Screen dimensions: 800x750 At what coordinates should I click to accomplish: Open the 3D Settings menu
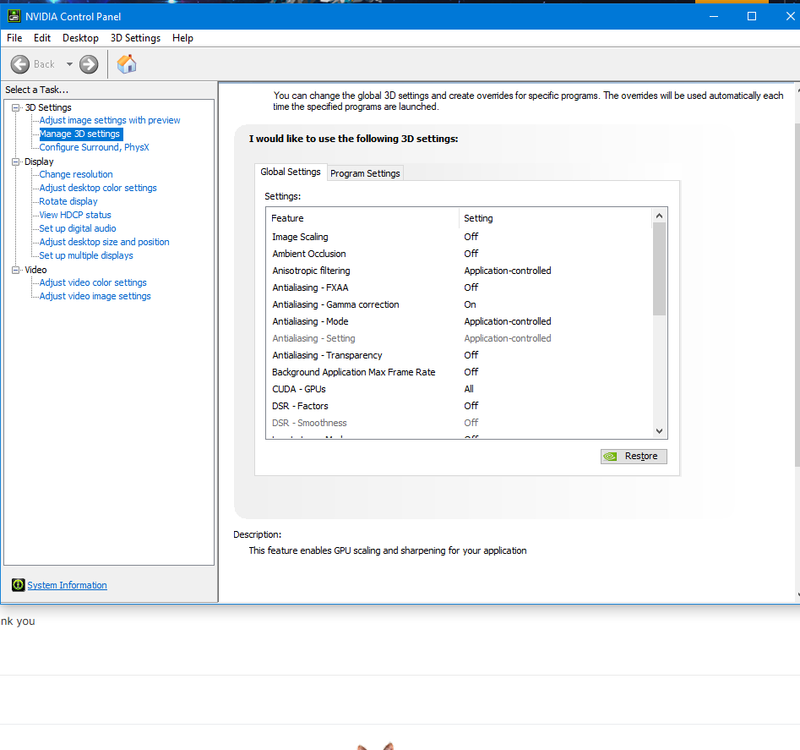[x=135, y=38]
